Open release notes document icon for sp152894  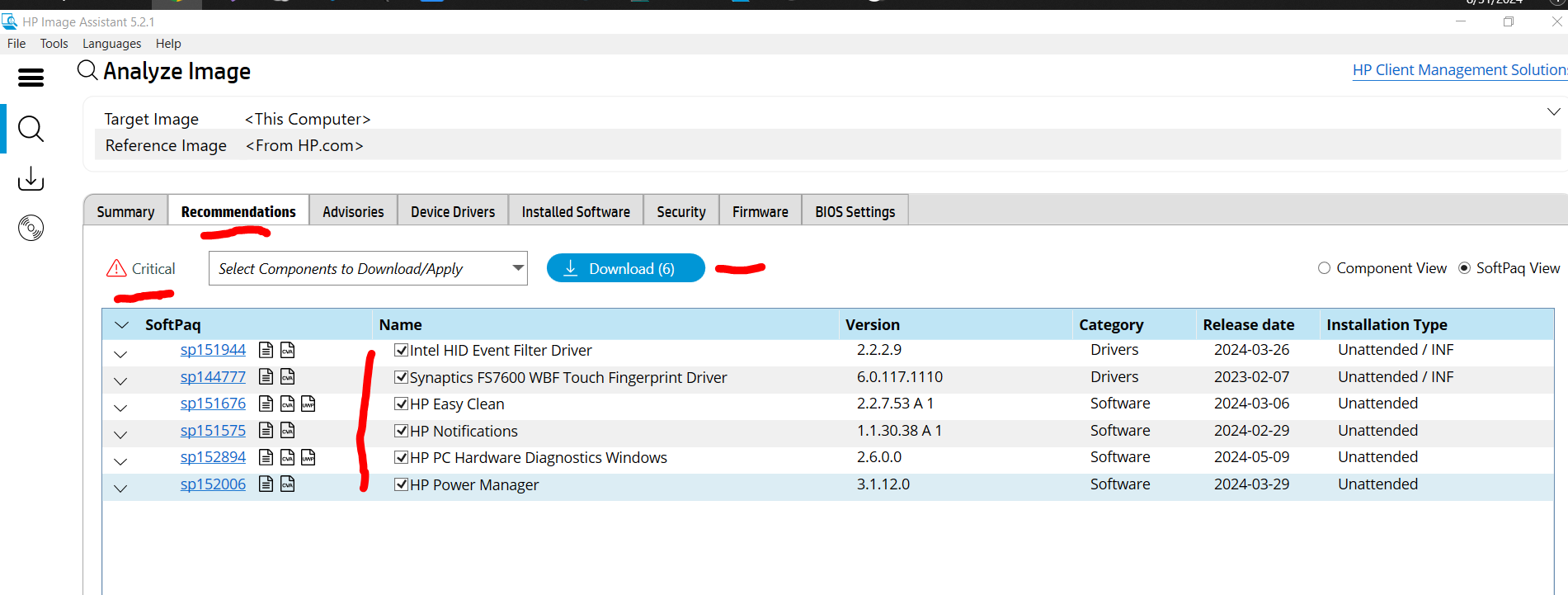(x=266, y=457)
